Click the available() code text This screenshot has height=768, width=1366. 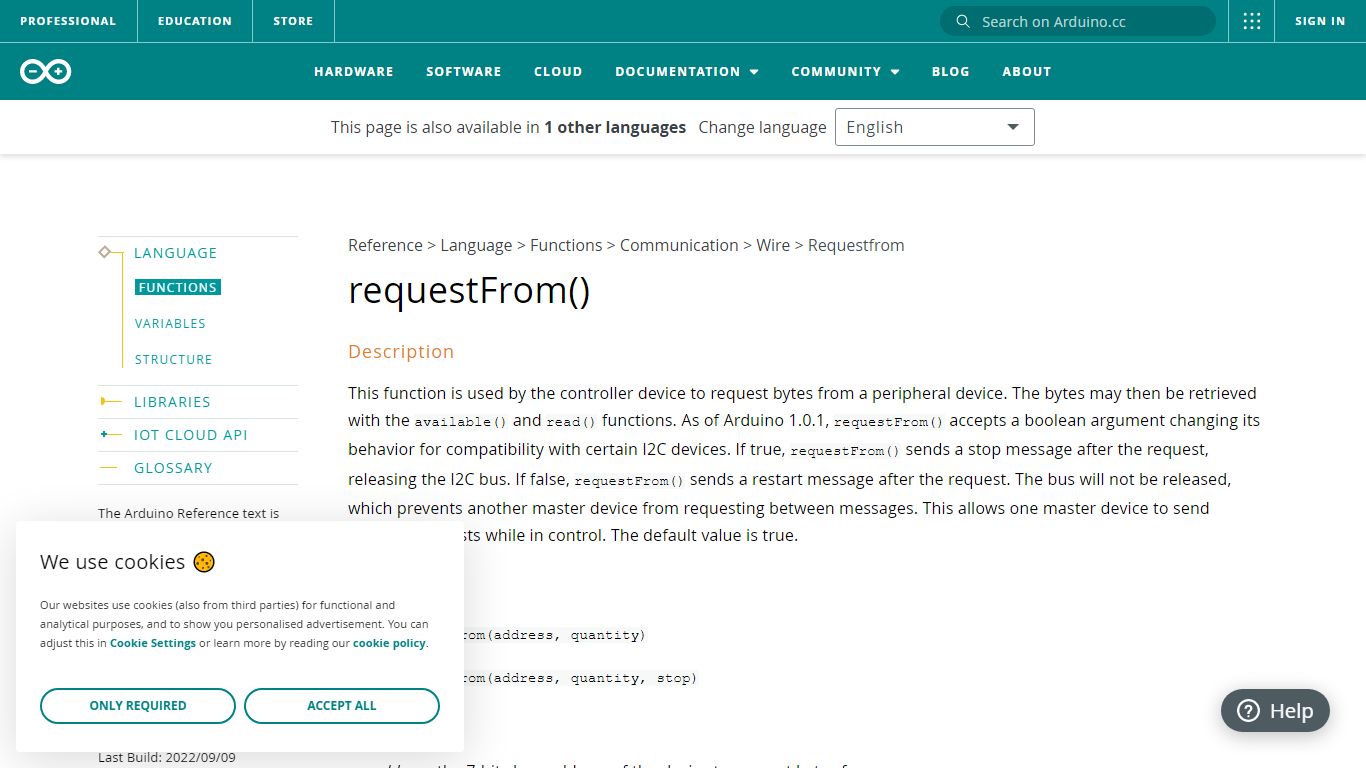click(461, 422)
